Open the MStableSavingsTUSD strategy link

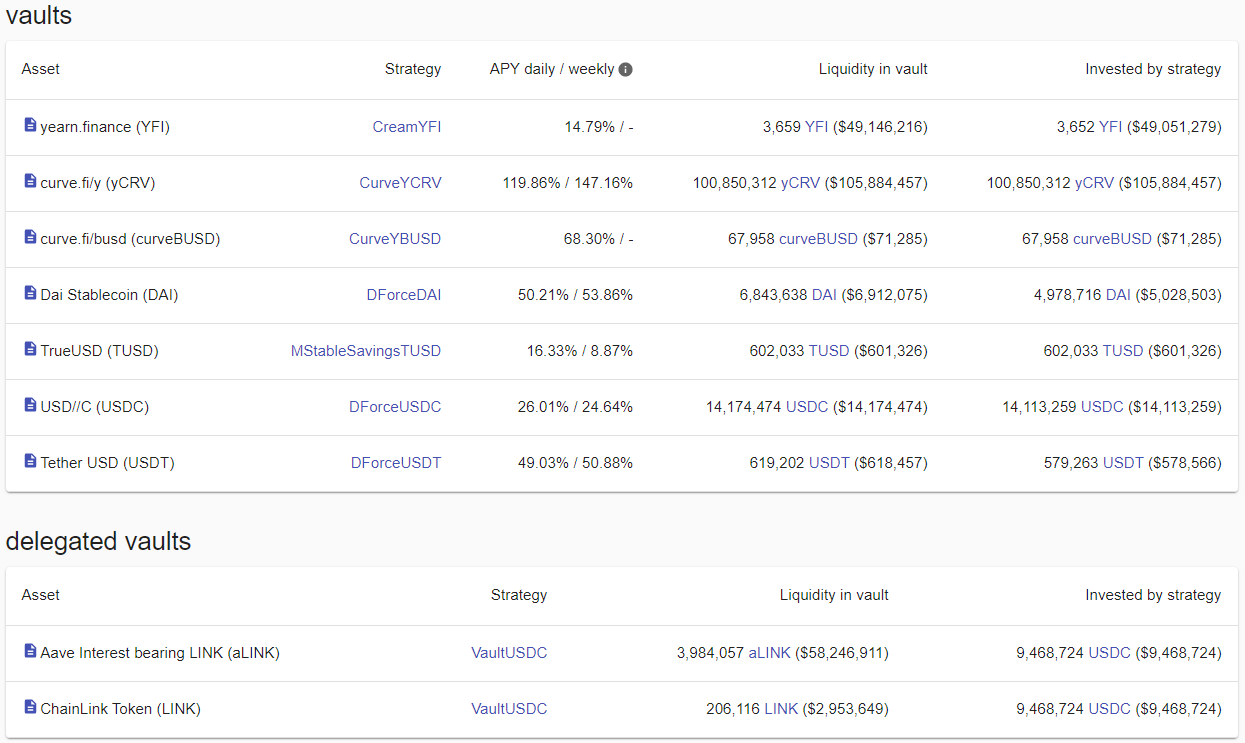[366, 351]
